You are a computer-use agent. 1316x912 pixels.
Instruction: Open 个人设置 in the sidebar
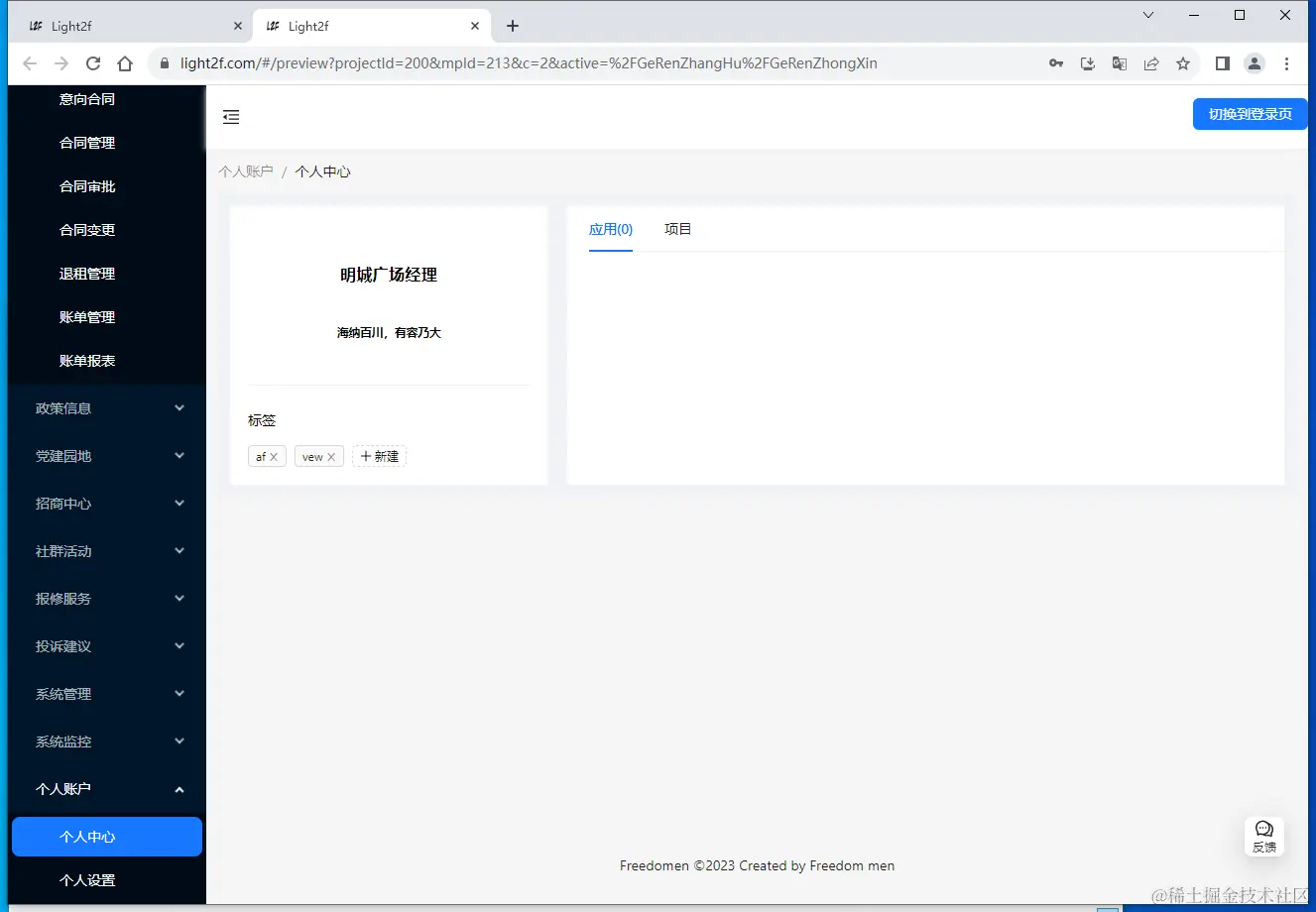(x=87, y=880)
